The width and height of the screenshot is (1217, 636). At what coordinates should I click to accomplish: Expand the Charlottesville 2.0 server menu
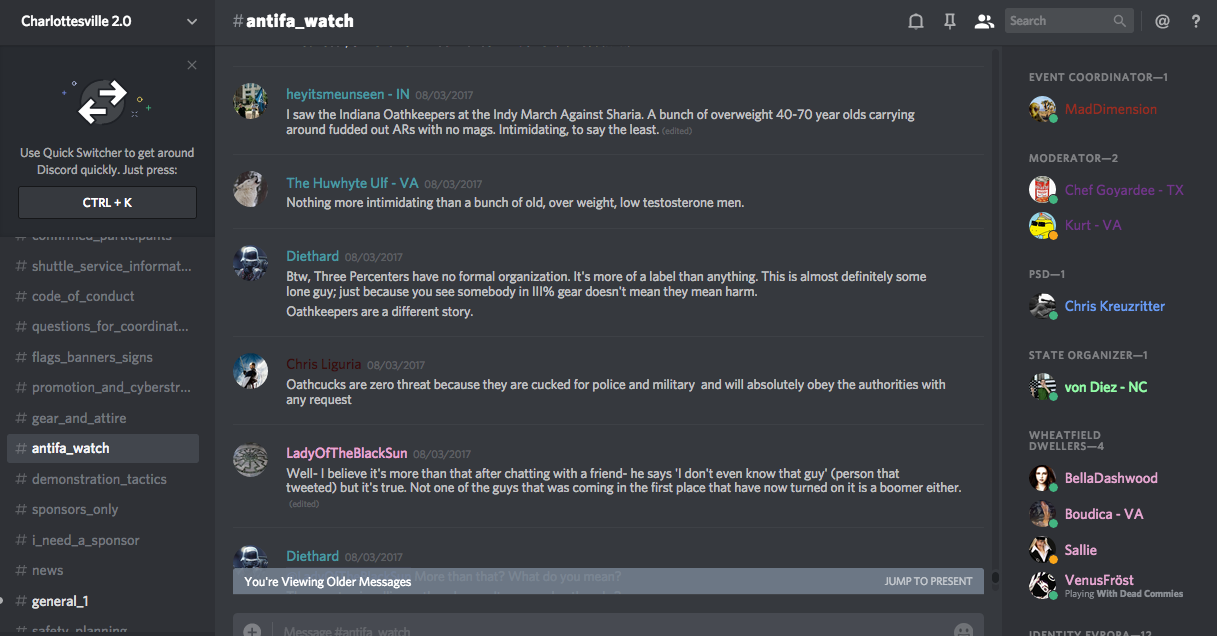click(191, 21)
